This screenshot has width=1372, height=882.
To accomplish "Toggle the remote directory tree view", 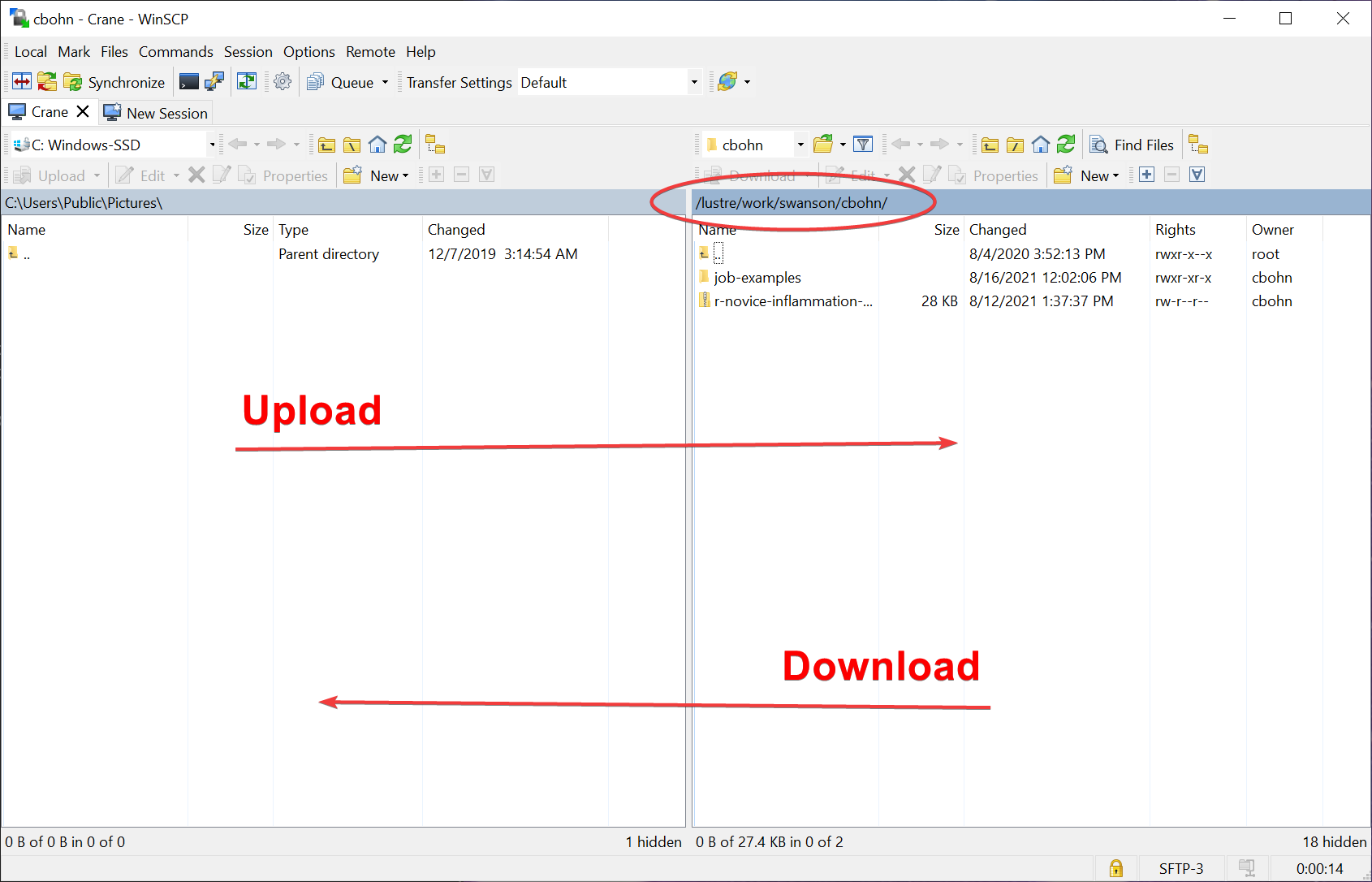I will (1198, 145).
